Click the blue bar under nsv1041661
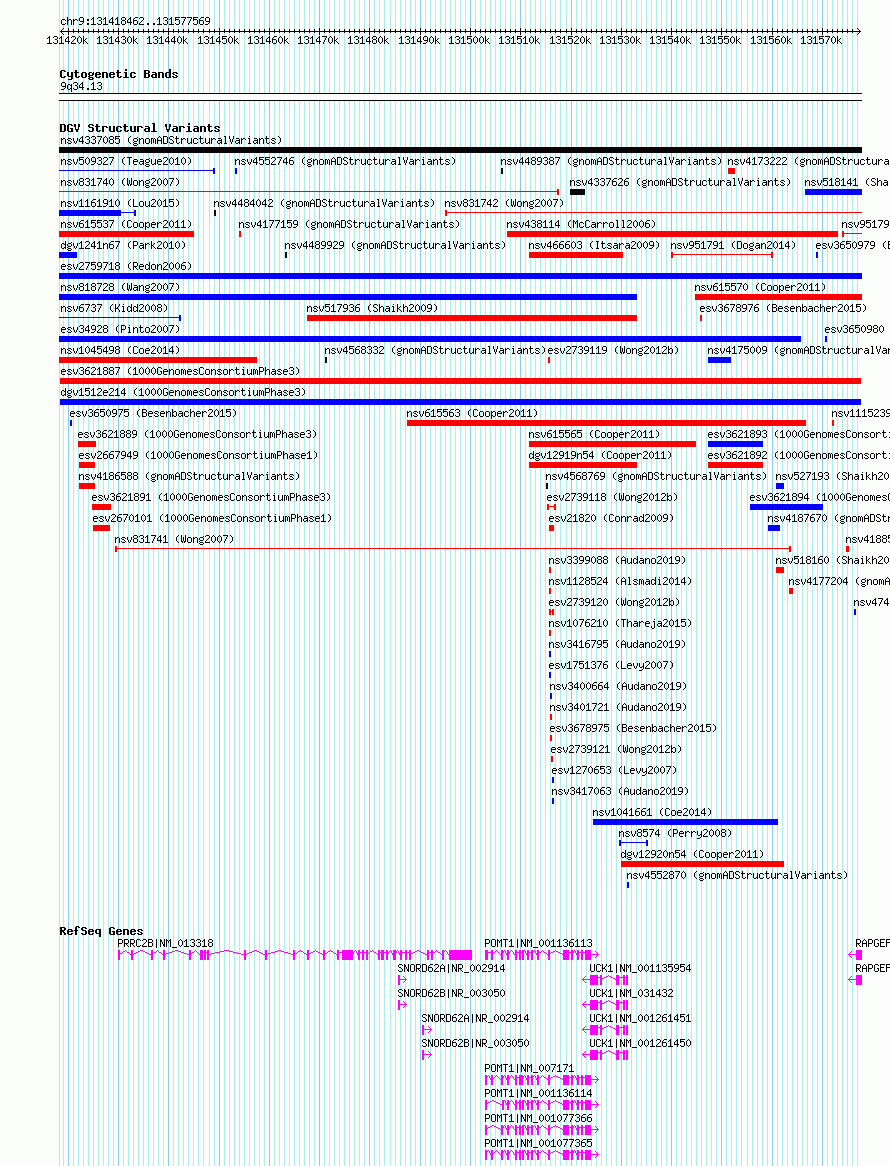The height and width of the screenshot is (1166, 890). [x=685, y=822]
